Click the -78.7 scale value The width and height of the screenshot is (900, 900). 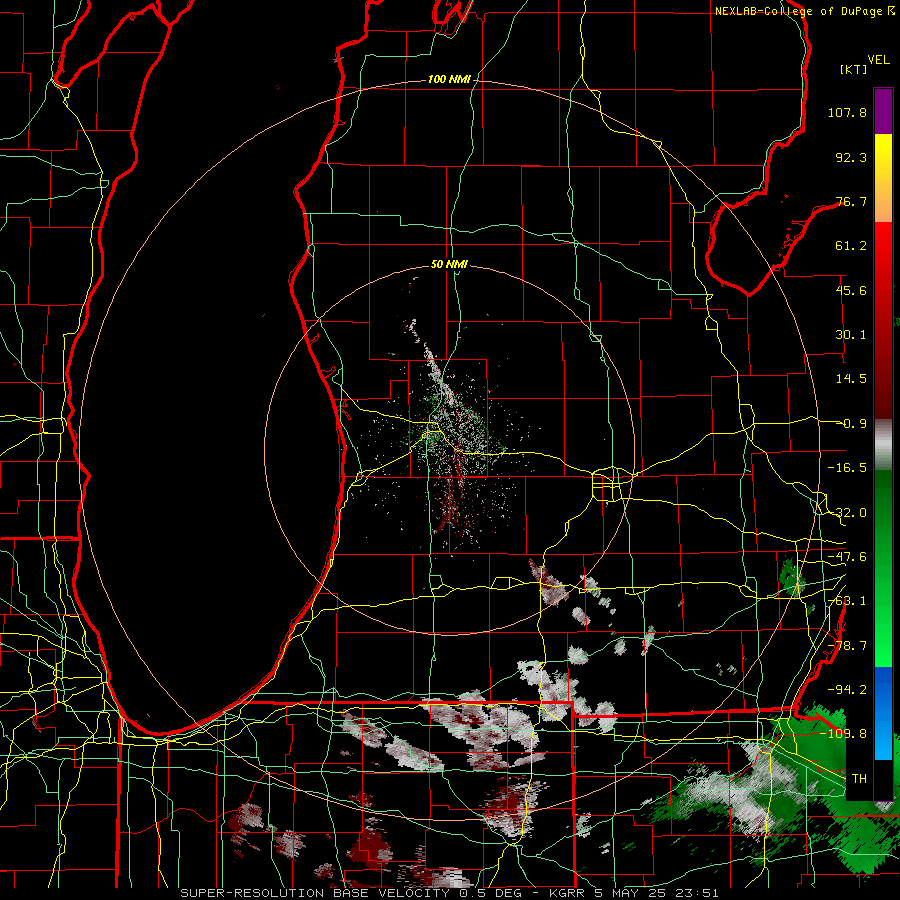pos(847,646)
